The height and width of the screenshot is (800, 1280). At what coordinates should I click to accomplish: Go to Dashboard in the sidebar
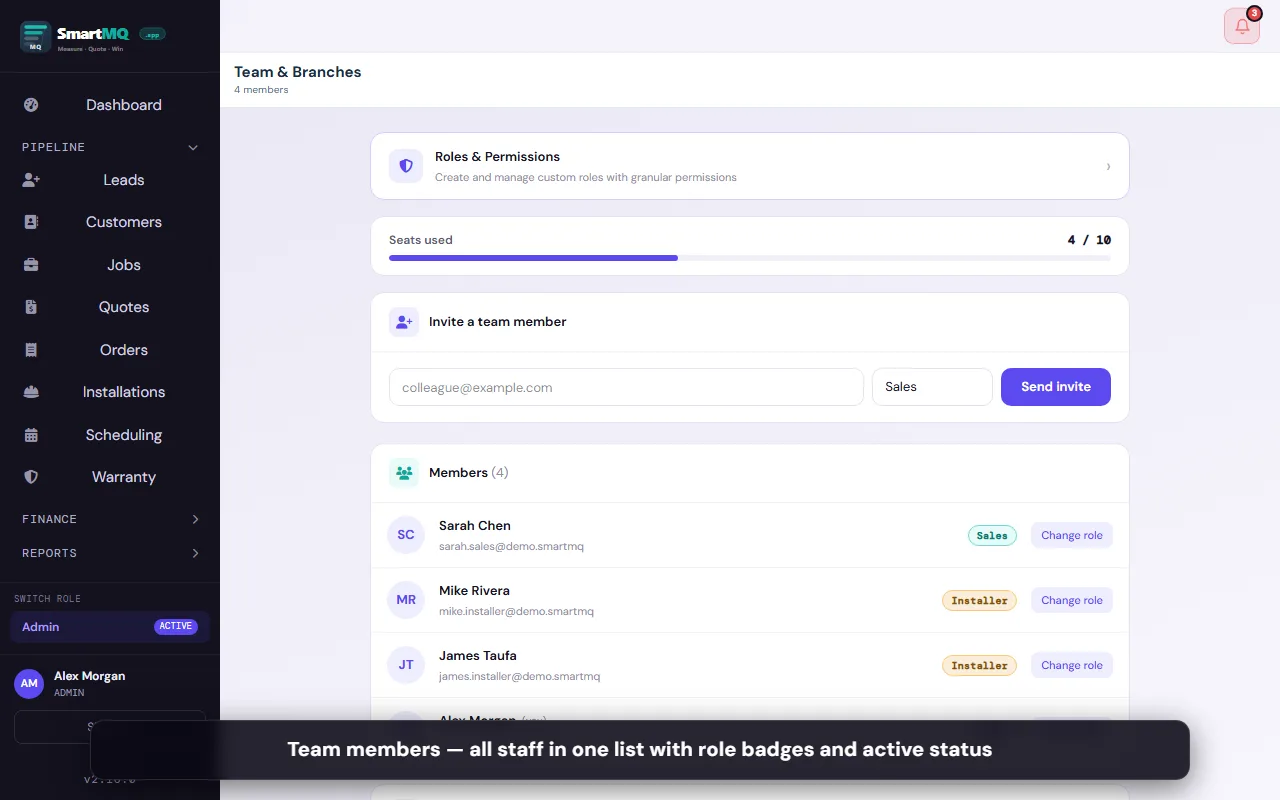tap(110, 105)
